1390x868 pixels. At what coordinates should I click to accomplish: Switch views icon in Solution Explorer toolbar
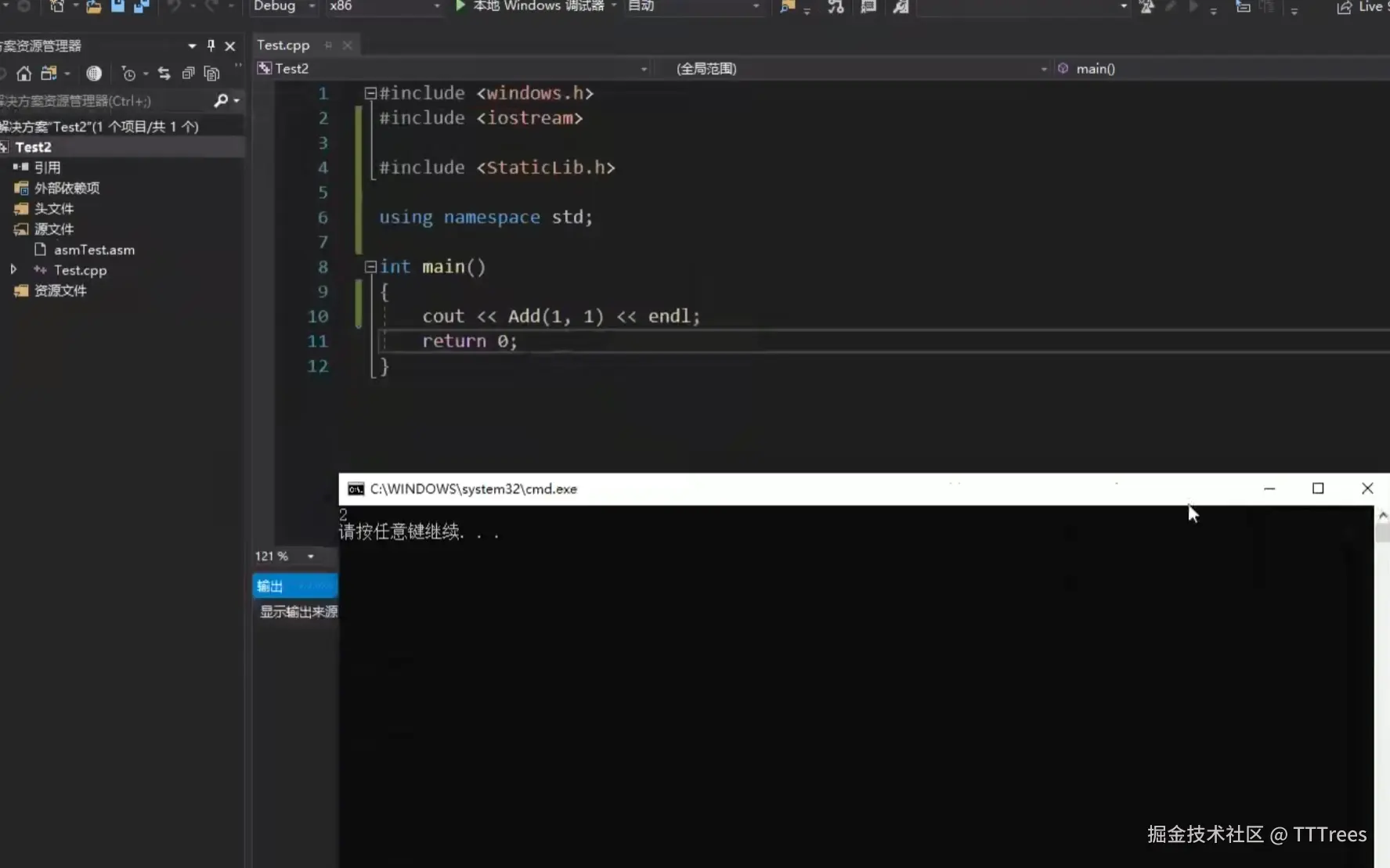pos(49,74)
